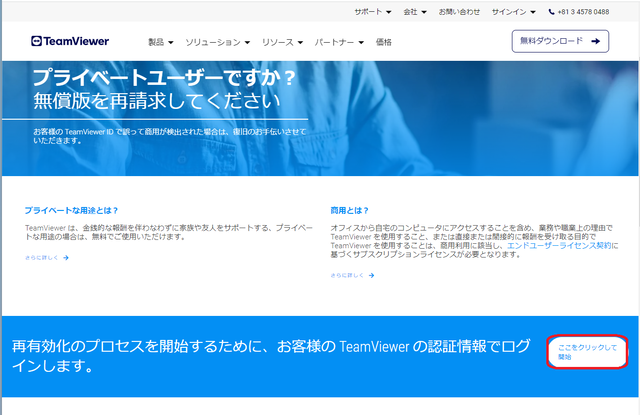Open the エンドユーザーライセンス契約 link
Image resolution: width=640 pixels, height=415 pixels.
coord(559,246)
